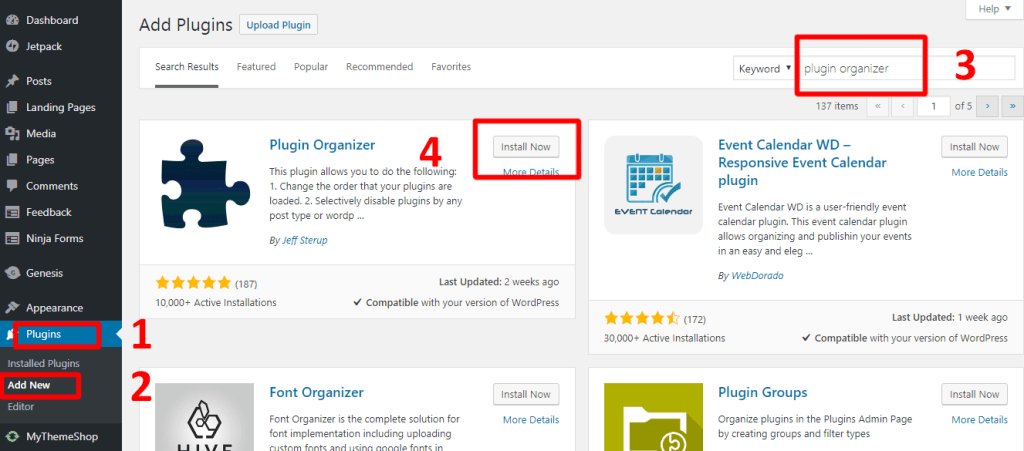Install the Plugin Groups plugin now
Viewport: 1024px width, 451px height.
click(x=974, y=394)
